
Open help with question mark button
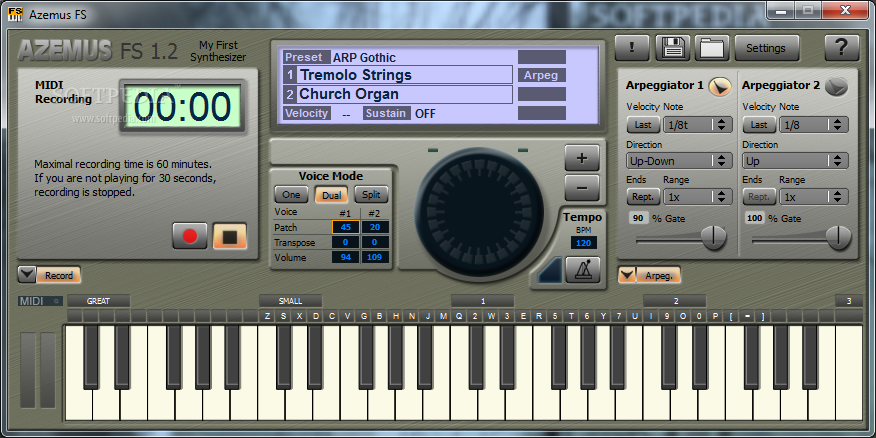(841, 48)
